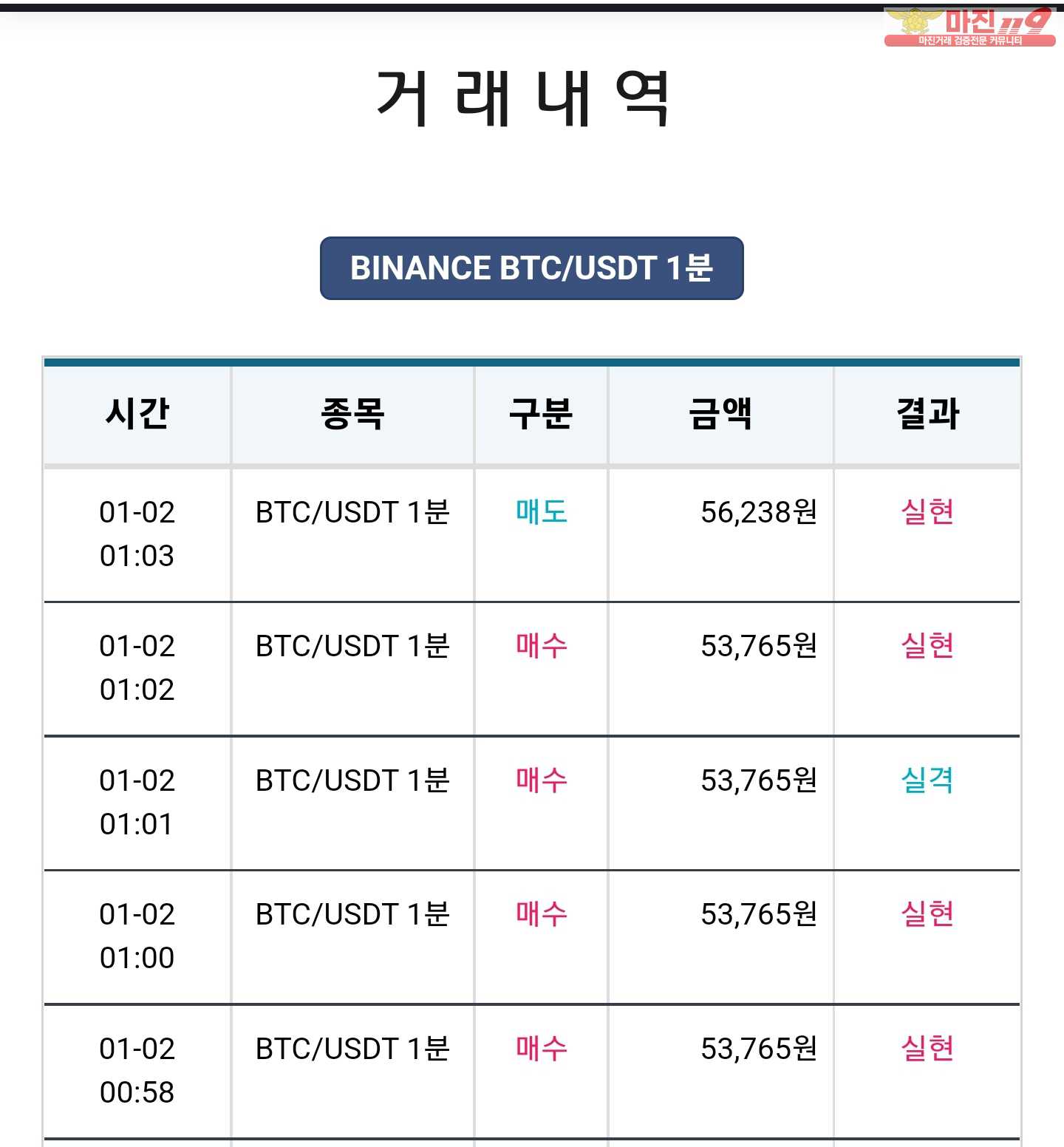Select the 56,238원 amount cell
The image size is (1064, 1147).
click(x=759, y=511)
